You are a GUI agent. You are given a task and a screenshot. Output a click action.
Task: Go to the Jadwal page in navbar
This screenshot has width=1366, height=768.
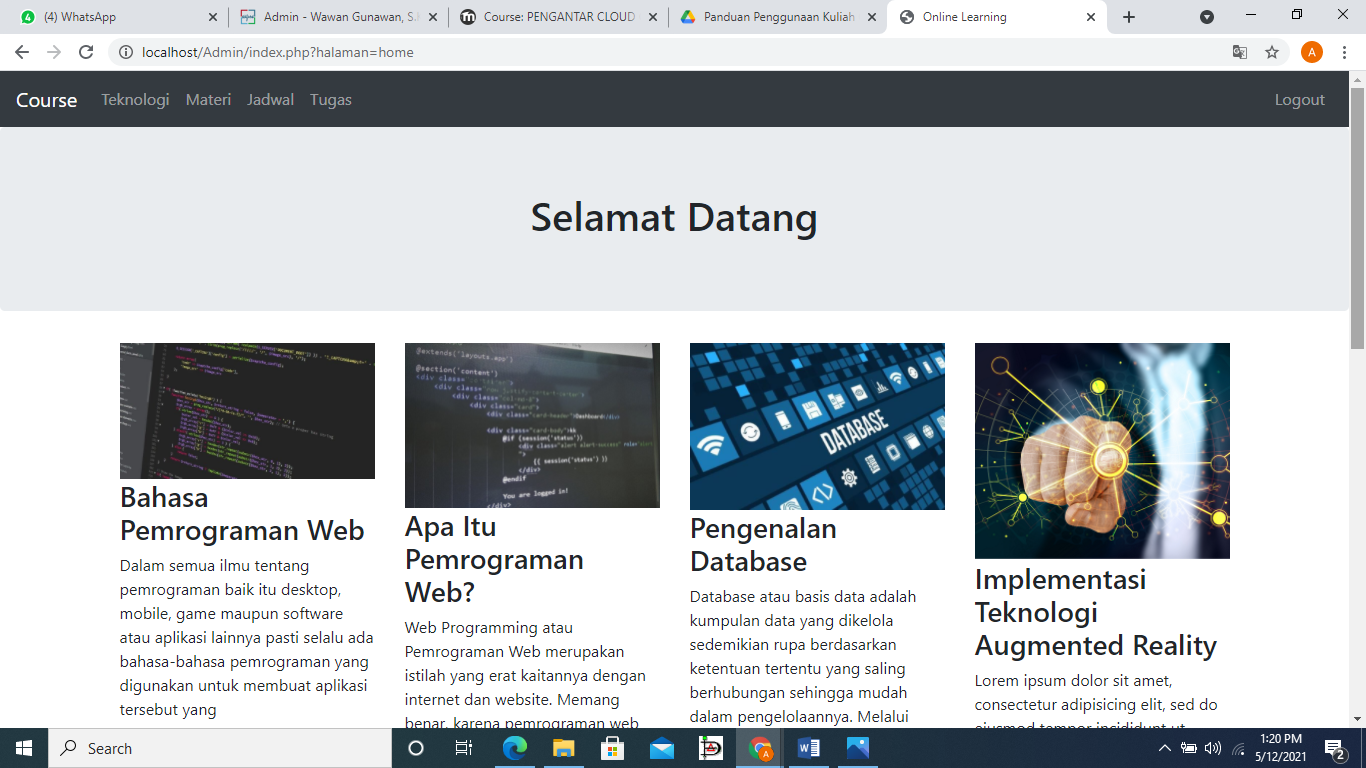(270, 100)
